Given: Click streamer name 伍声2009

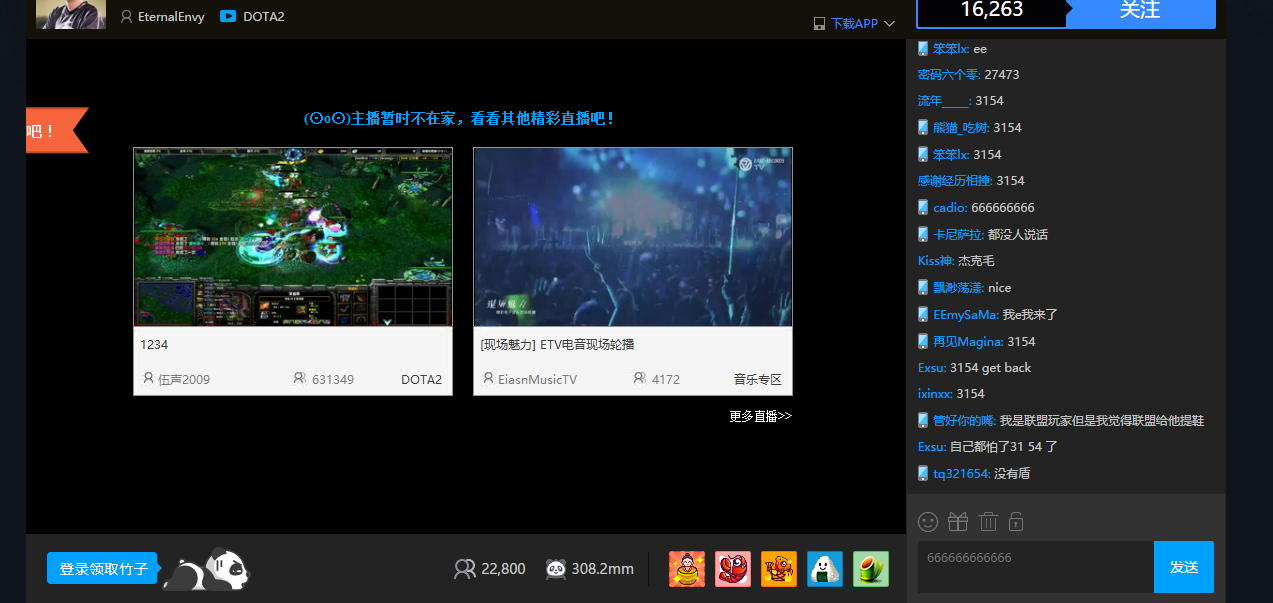Looking at the screenshot, I should point(184,379).
